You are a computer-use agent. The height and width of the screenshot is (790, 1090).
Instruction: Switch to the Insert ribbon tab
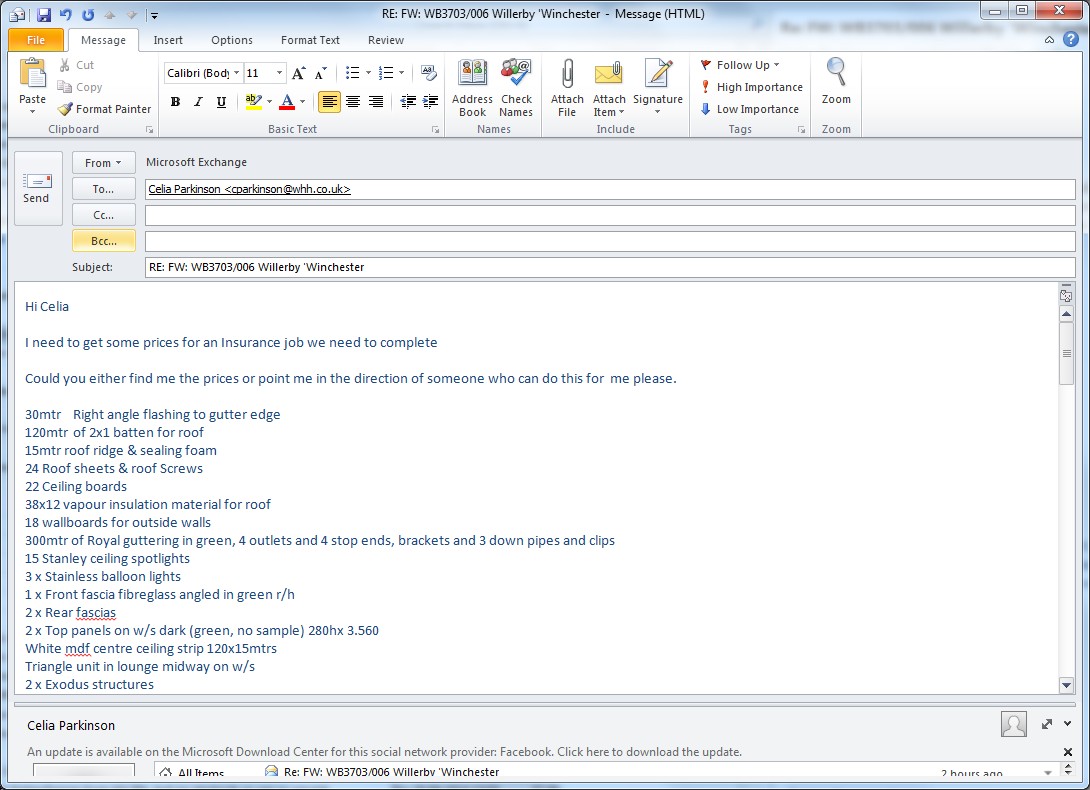click(x=168, y=40)
